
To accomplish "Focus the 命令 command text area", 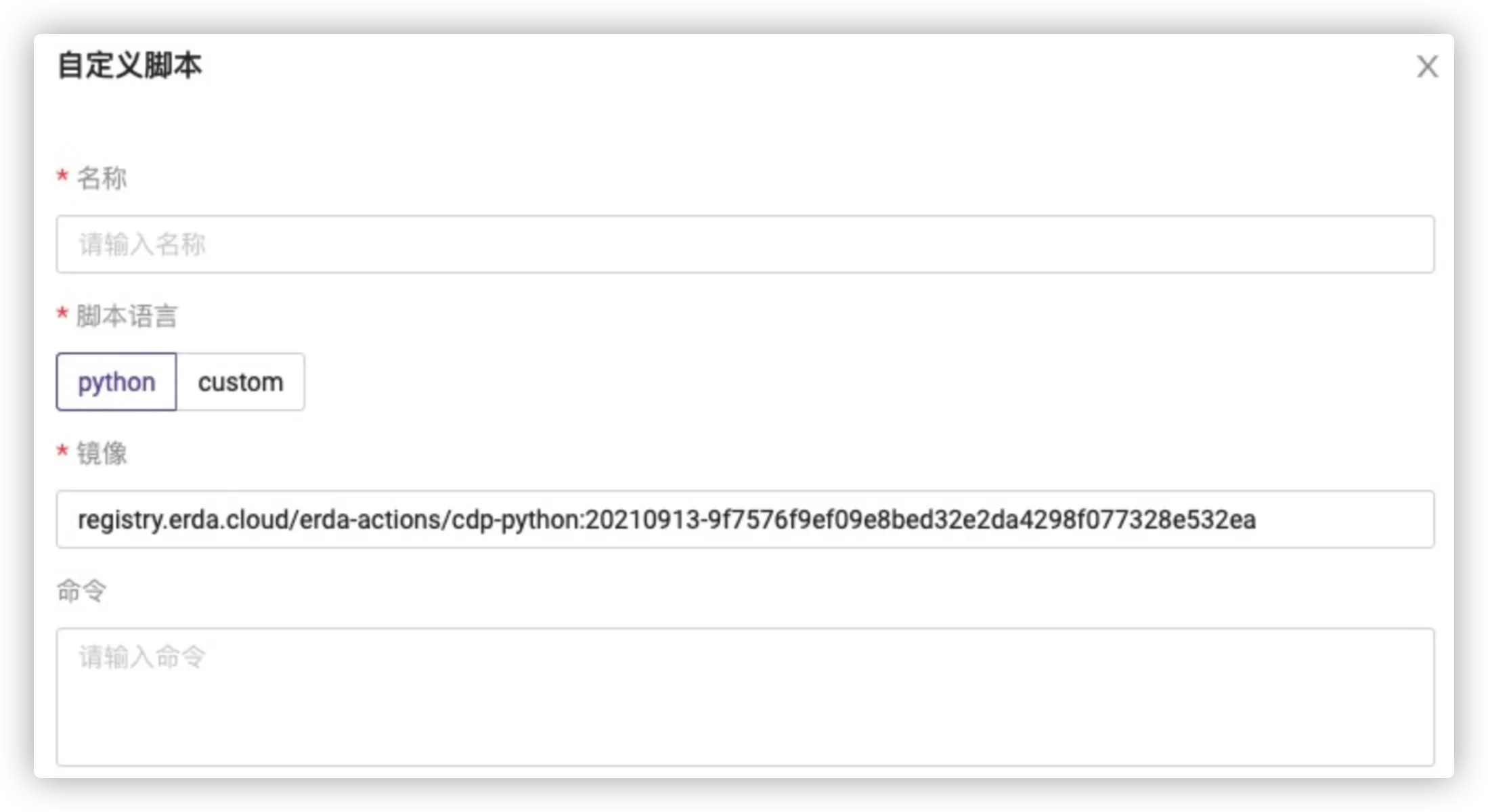I will (745, 697).
